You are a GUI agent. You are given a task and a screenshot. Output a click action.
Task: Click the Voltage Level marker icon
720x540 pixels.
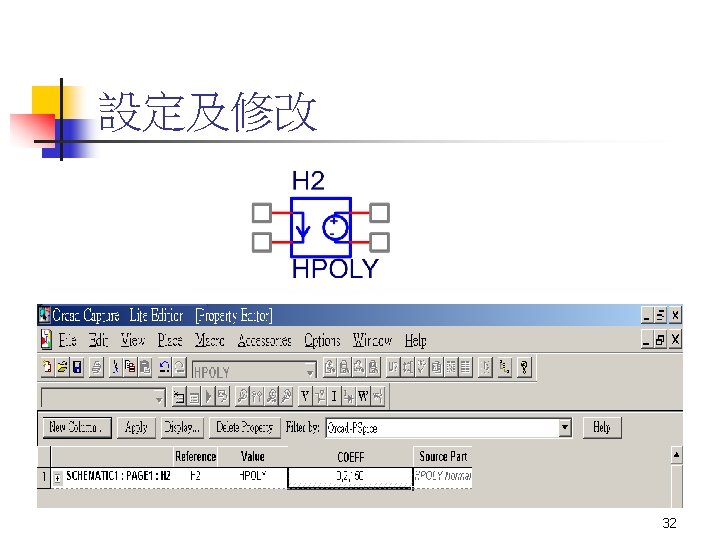tap(242, 396)
